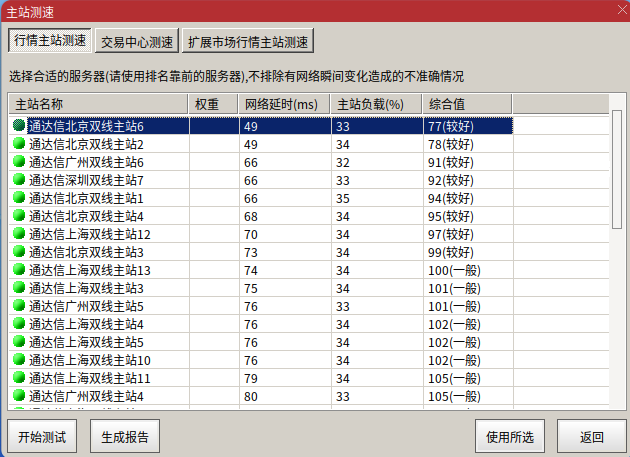
Task: Click 返回 button
Action: tap(591, 437)
